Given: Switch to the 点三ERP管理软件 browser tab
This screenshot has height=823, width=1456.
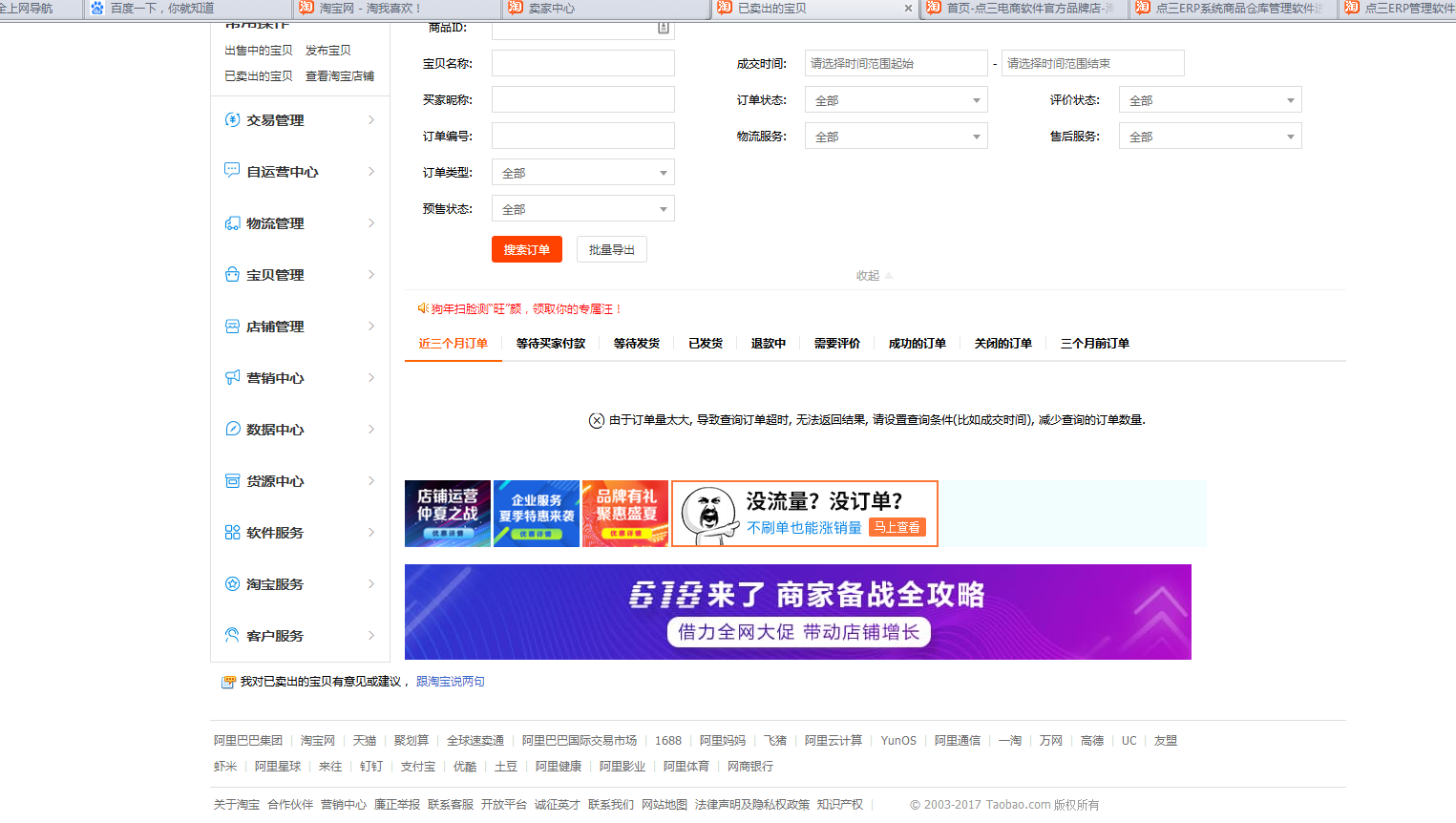Looking at the screenshot, I should [x=1398, y=9].
